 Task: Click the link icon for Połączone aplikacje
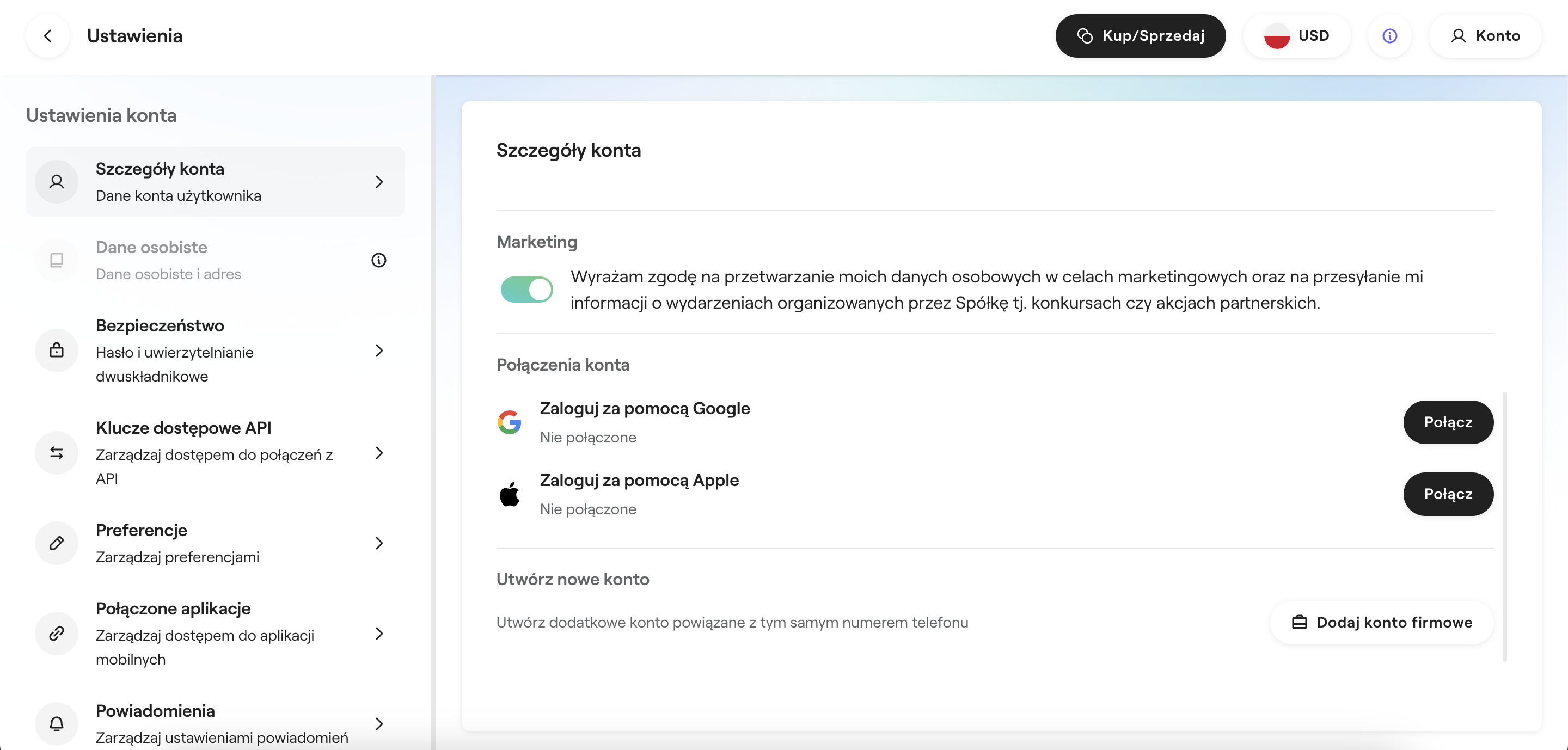click(x=57, y=633)
